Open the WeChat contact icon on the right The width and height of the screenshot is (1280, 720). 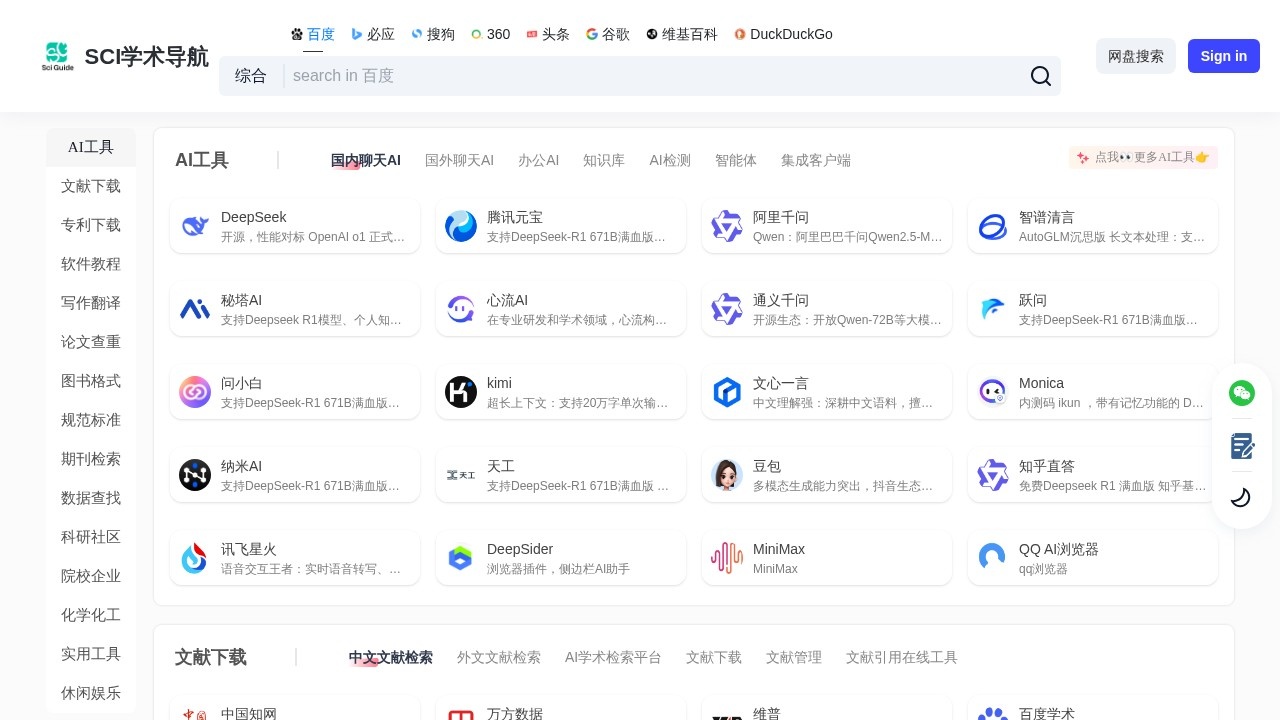[1242, 393]
